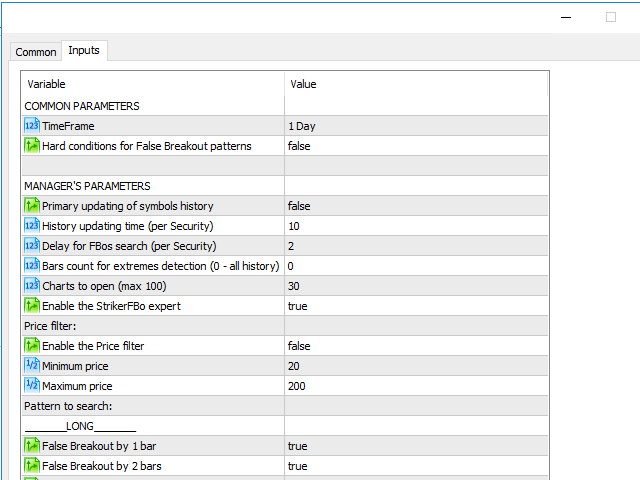The width and height of the screenshot is (640, 480).
Task: Toggle the Enable the Price filter value
Action: click(x=415, y=346)
